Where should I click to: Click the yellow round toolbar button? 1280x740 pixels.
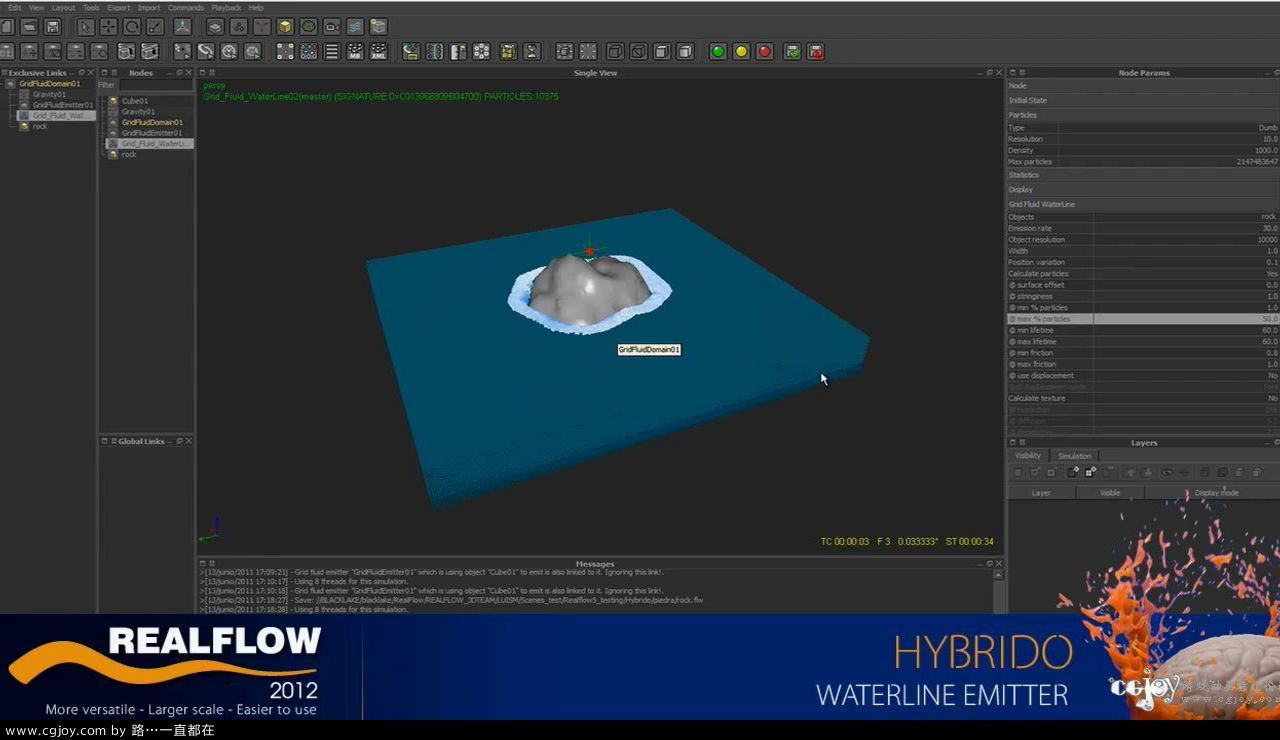pyautogui.click(x=741, y=51)
